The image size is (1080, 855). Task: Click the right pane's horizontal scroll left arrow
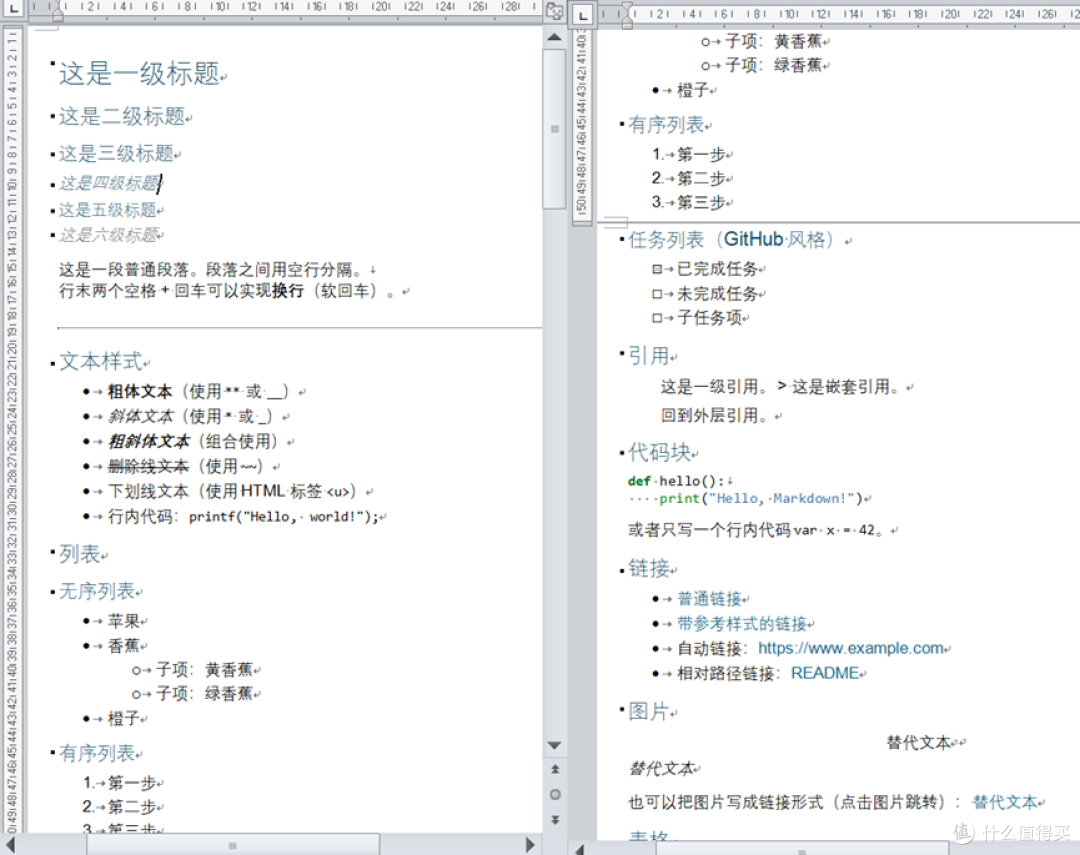click(x=580, y=849)
